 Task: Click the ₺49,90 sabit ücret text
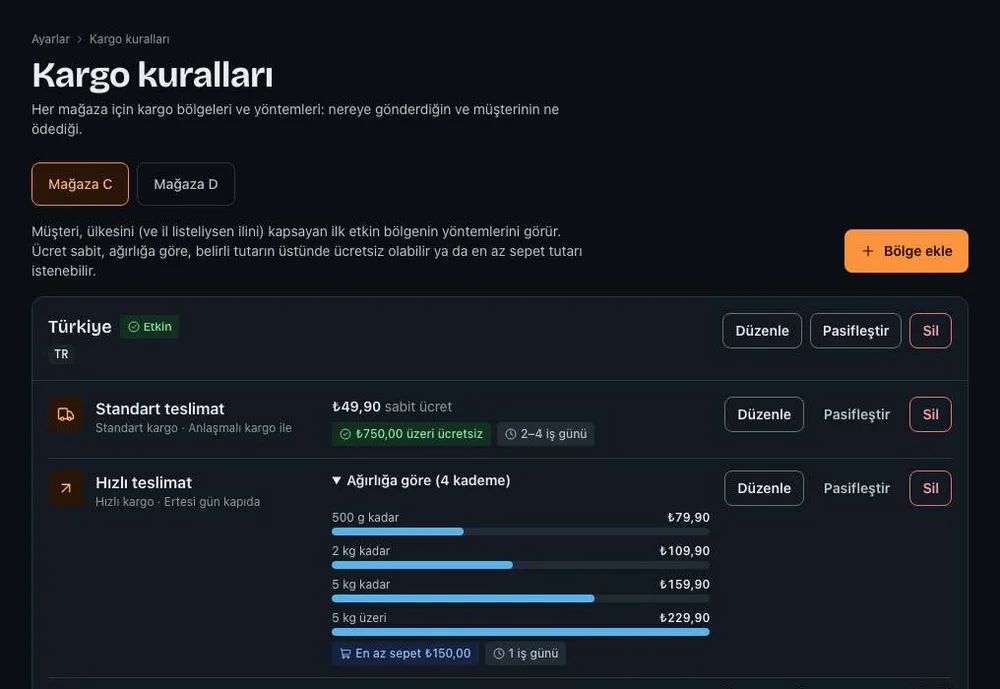[392, 407]
